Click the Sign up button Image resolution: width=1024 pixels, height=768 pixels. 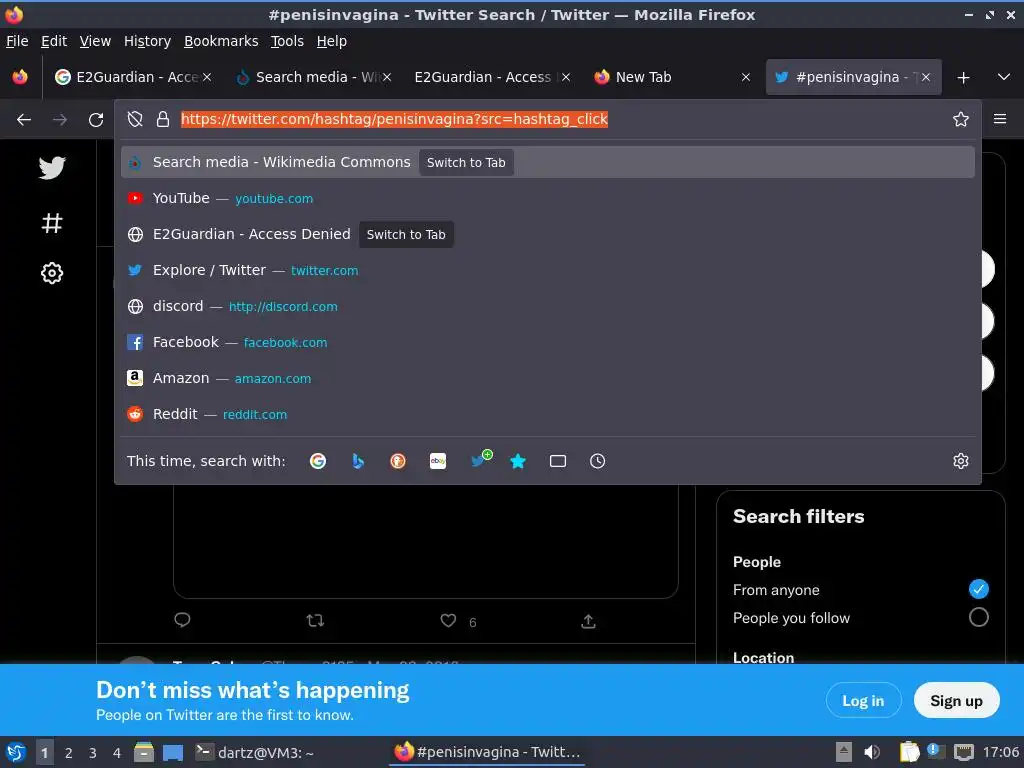pos(956,701)
